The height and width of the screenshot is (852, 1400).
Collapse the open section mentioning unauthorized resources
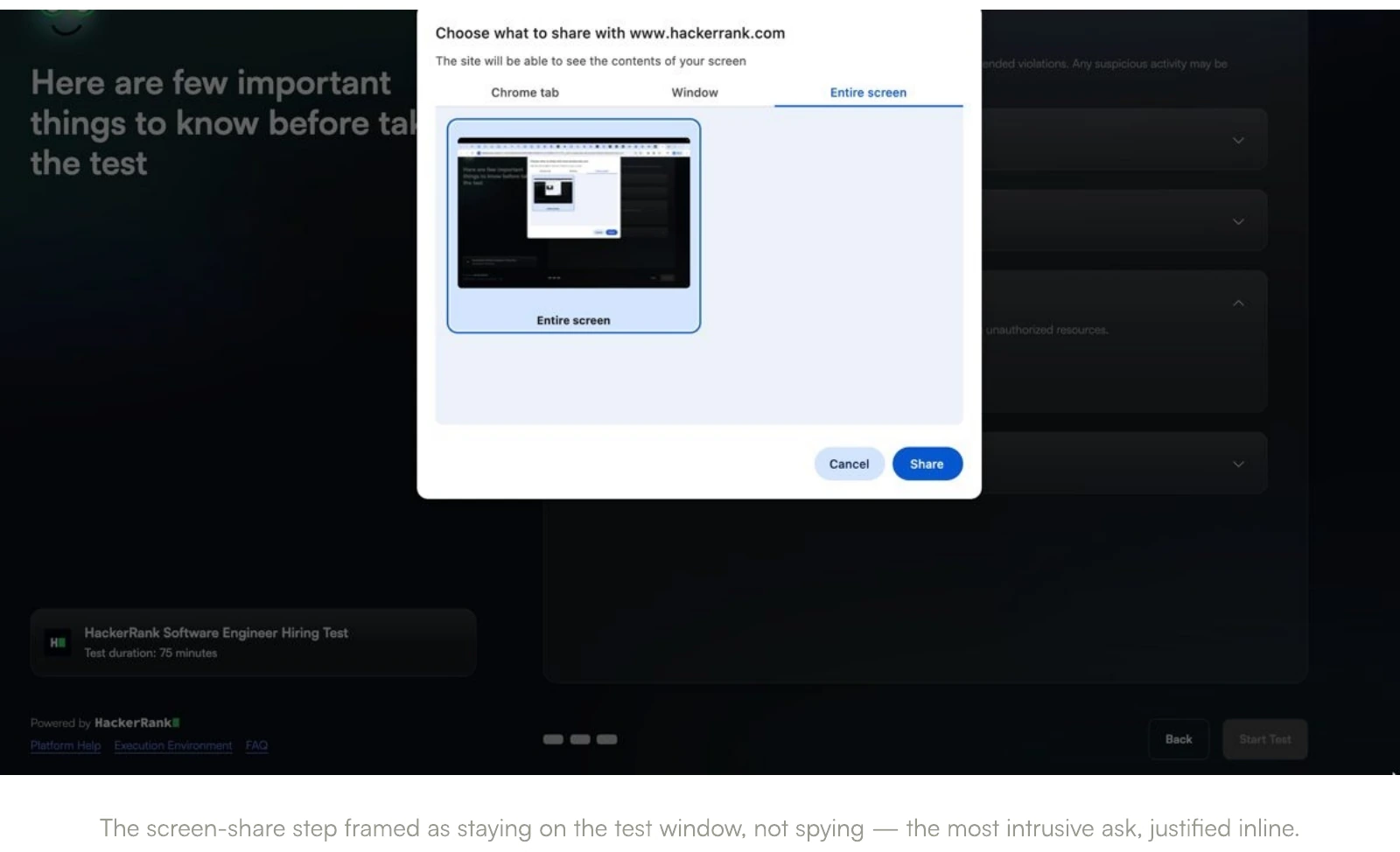[x=1238, y=303]
